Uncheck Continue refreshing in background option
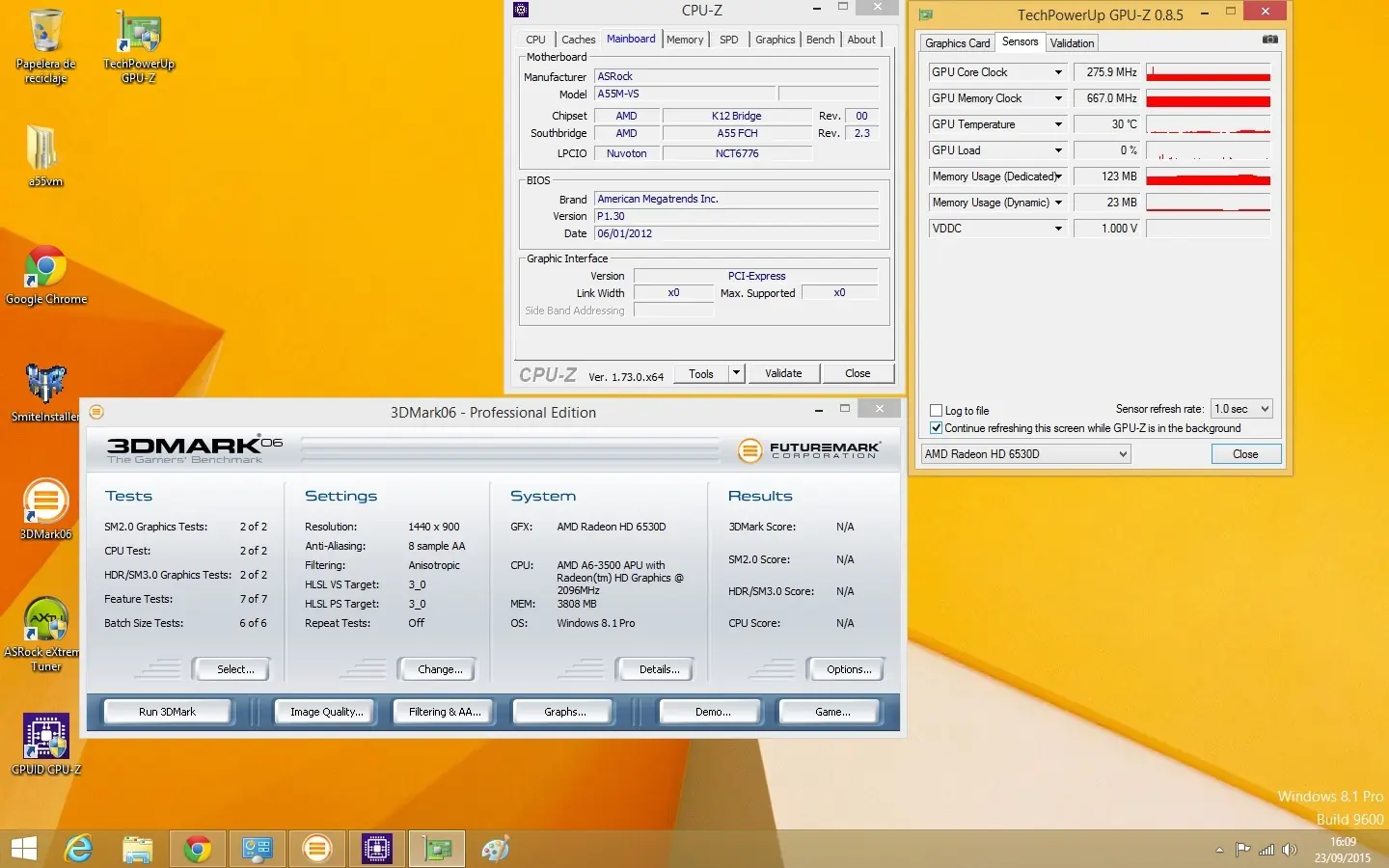The image size is (1389, 868). pos(936,427)
